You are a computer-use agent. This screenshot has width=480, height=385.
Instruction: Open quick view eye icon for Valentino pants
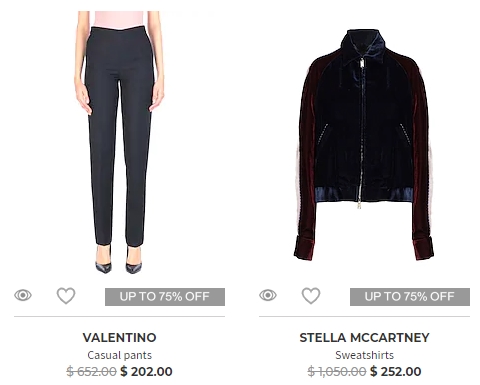[x=23, y=295]
